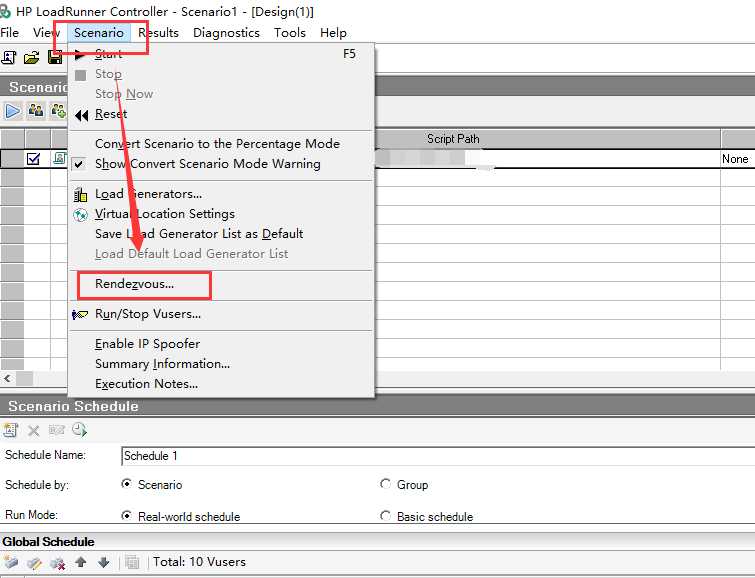Click the Start Time clock icon

click(x=79, y=430)
